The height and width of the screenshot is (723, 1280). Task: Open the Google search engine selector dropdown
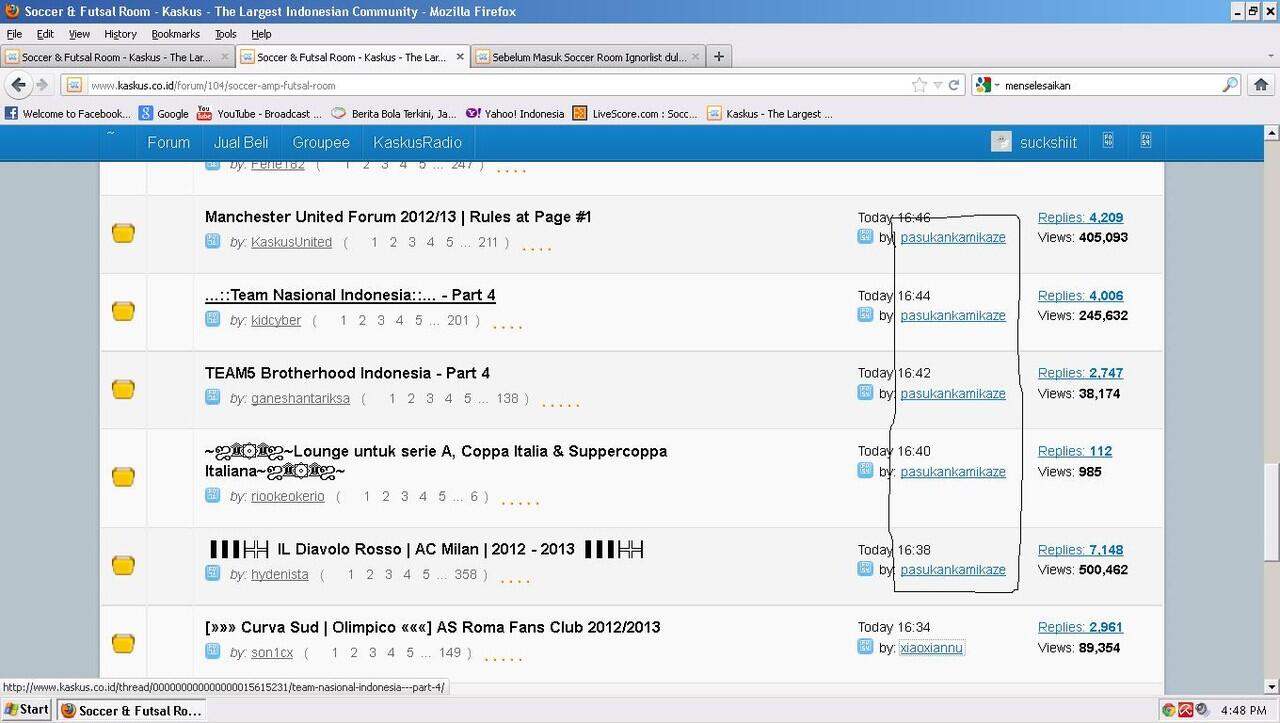pyautogui.click(x=988, y=85)
